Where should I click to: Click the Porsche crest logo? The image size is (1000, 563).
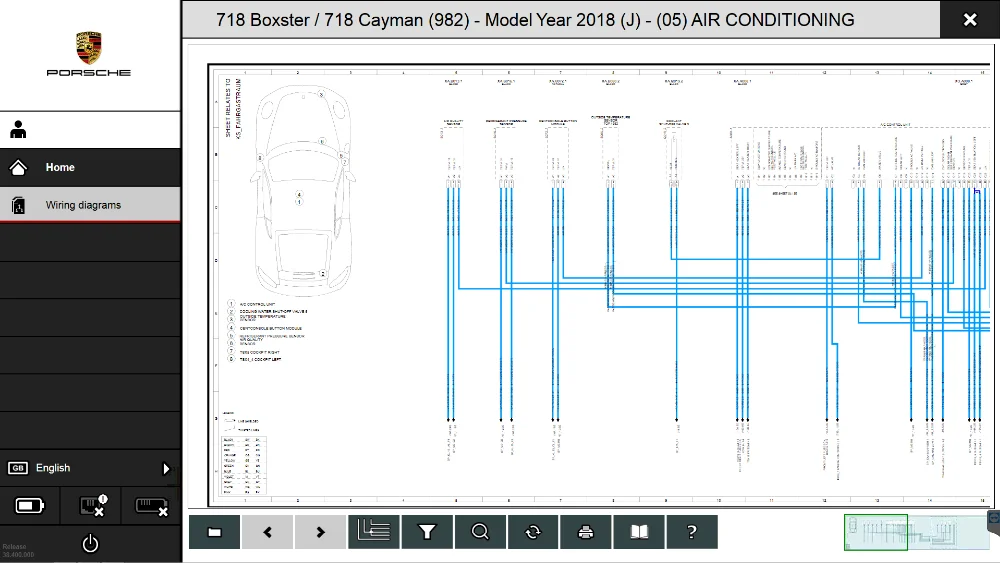89,48
